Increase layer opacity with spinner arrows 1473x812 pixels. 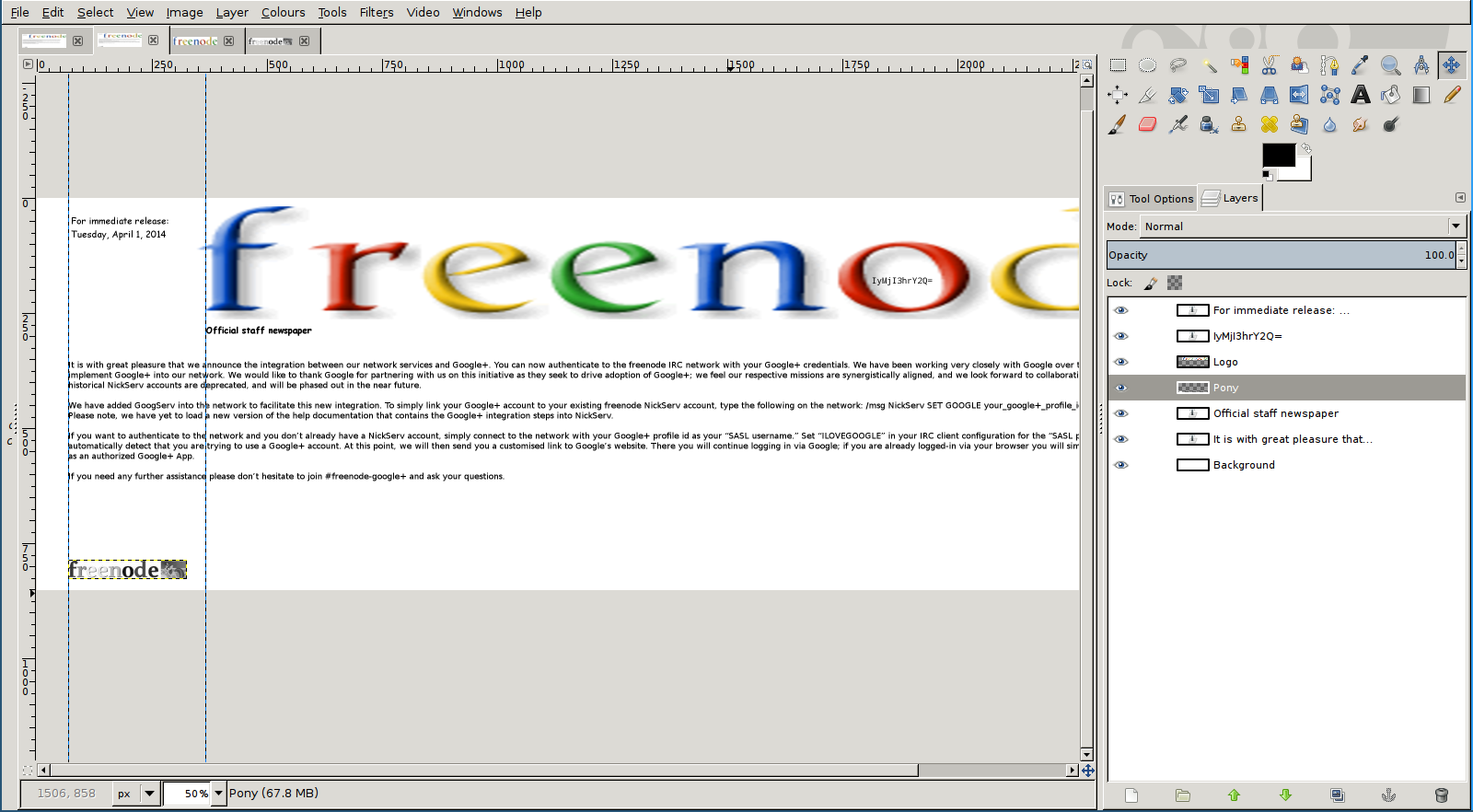pos(1462,249)
